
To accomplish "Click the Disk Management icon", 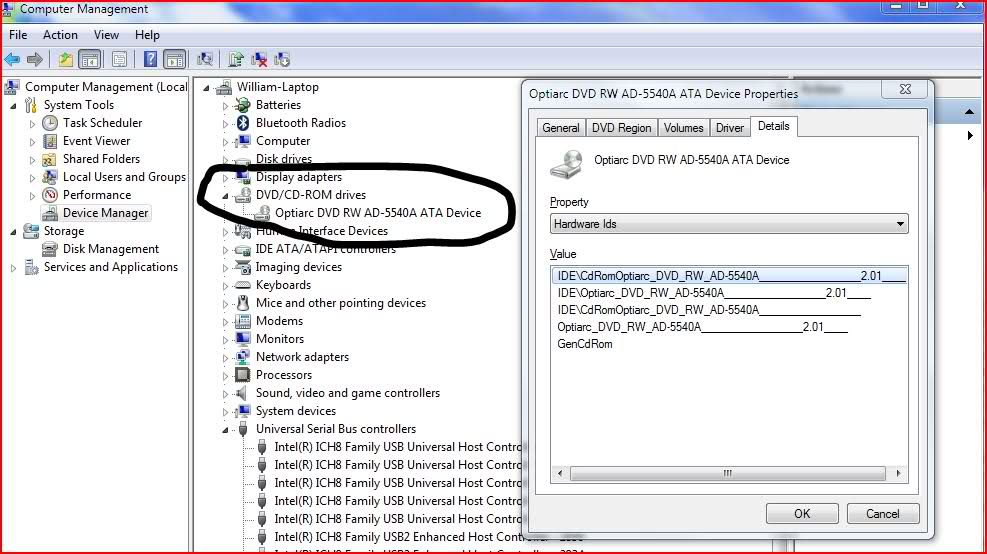I will click(50, 249).
